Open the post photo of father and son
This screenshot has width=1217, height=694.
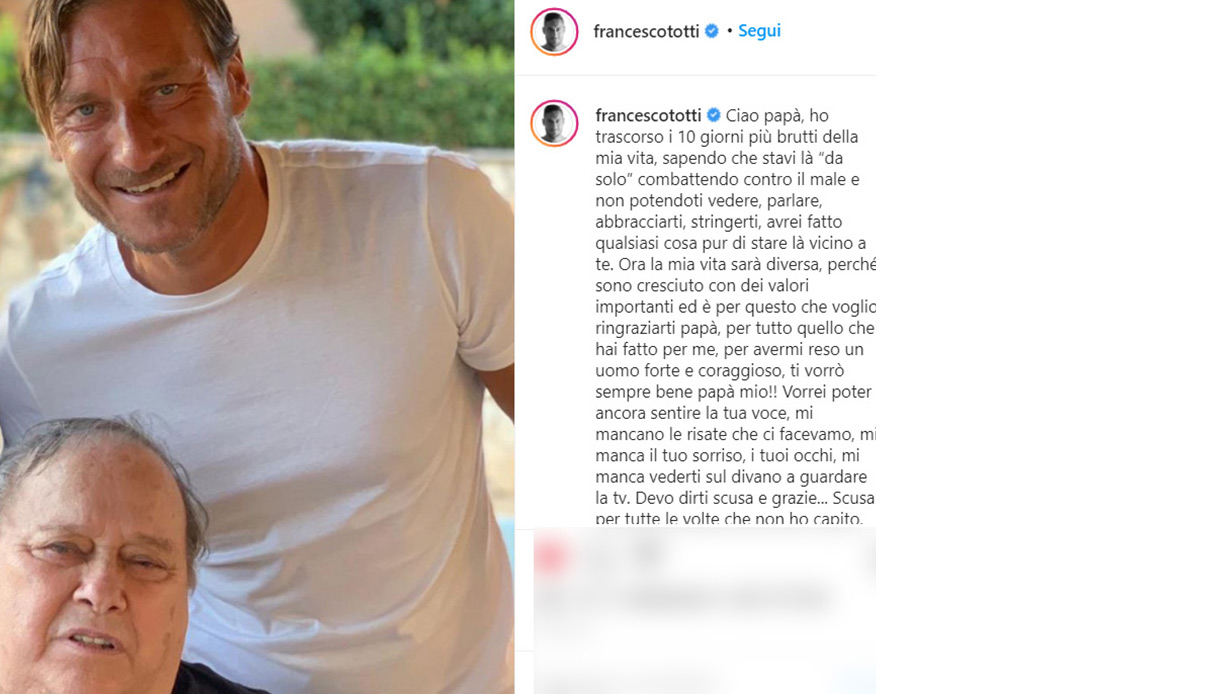(x=257, y=347)
